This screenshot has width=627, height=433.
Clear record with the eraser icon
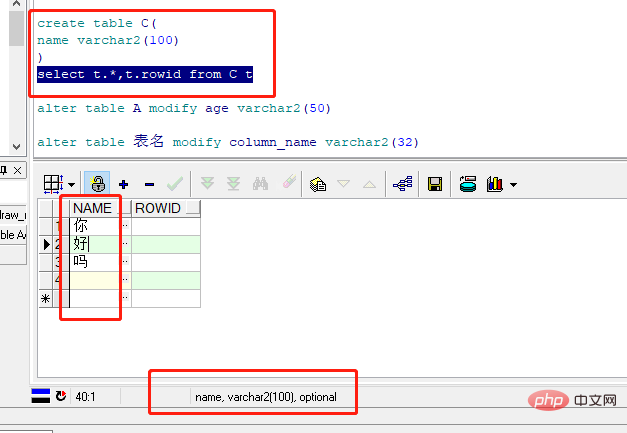click(x=289, y=181)
